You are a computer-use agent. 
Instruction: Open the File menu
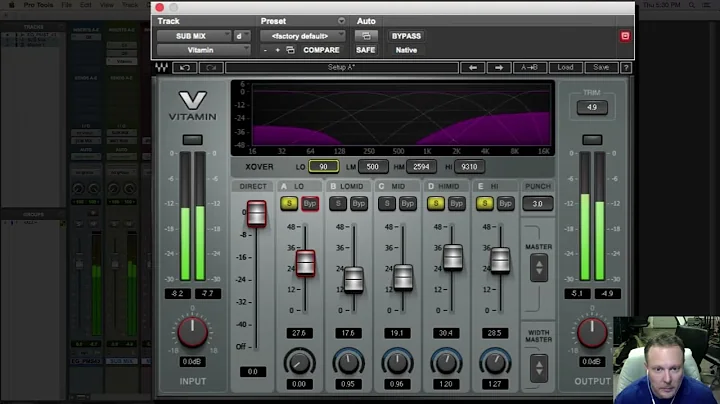(x=67, y=5)
